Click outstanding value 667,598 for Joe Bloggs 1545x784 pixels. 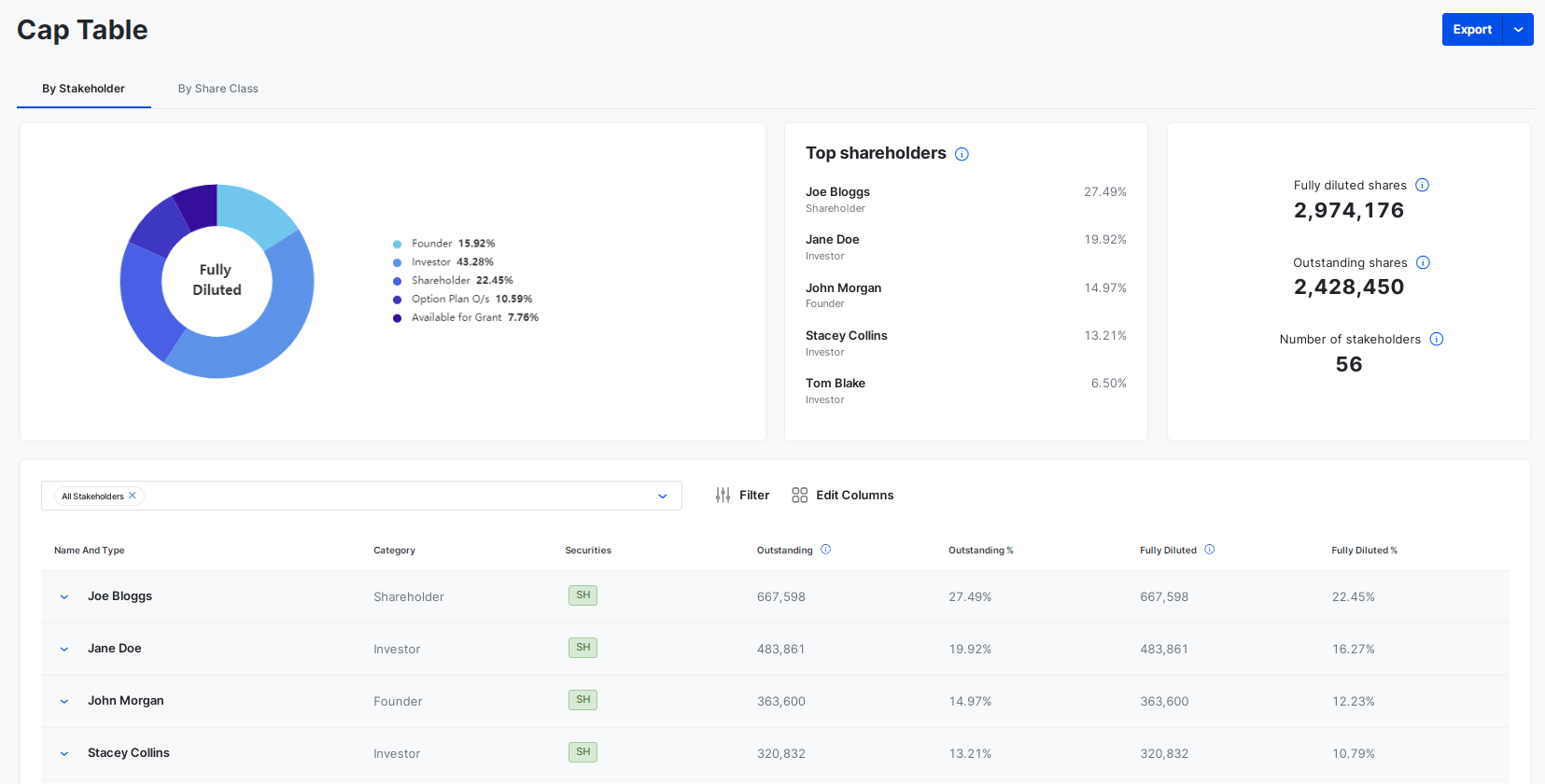click(781, 597)
